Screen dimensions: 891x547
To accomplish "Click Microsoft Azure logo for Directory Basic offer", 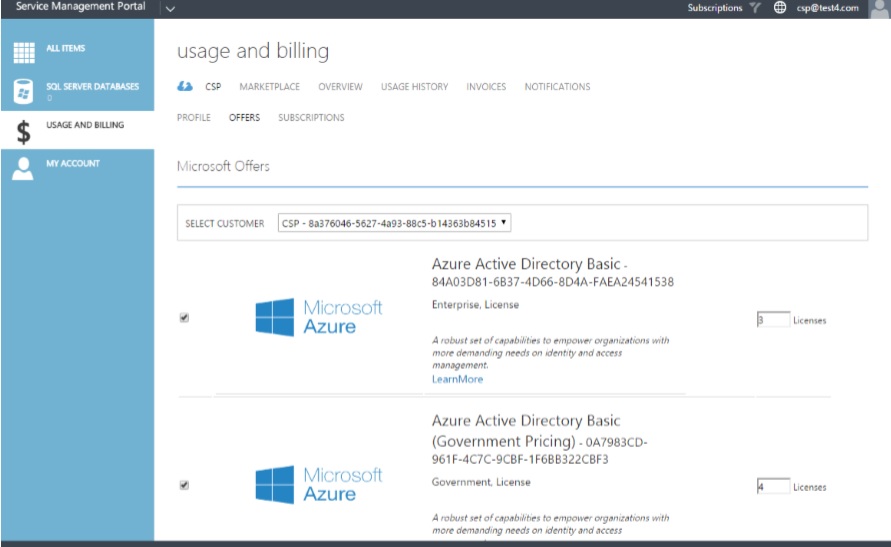I will coord(319,317).
